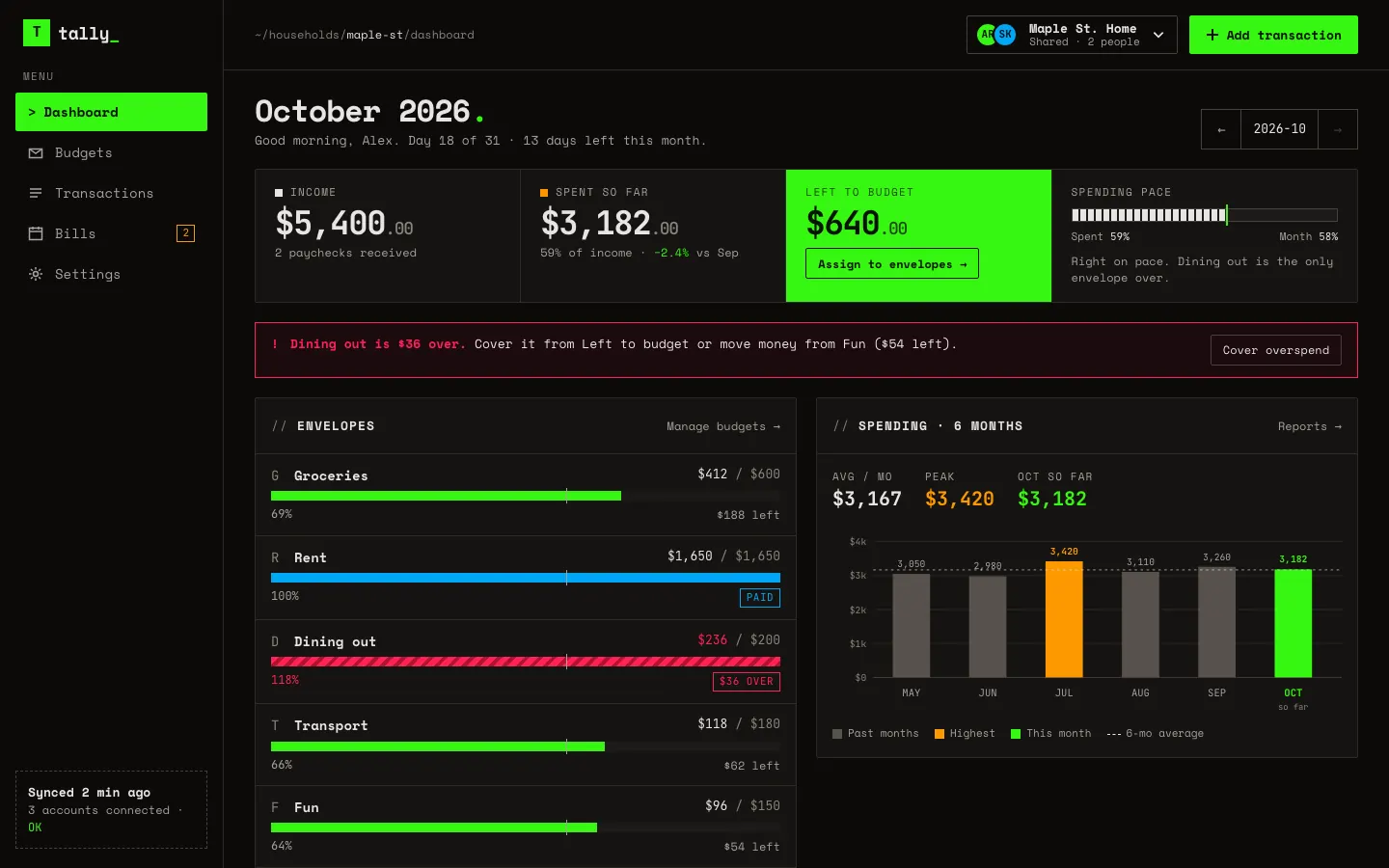Select the MAY bar in chart
The image size is (1389, 868).
tap(912, 625)
